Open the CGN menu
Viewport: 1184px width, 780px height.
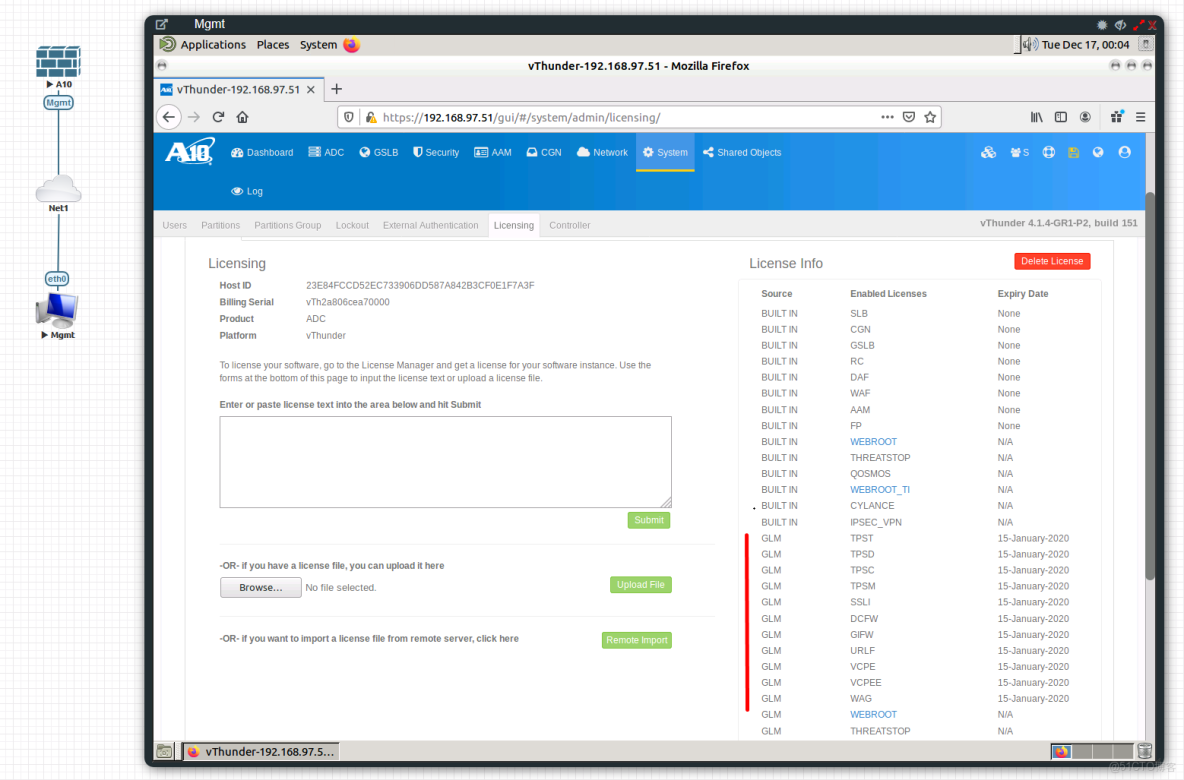pos(544,153)
